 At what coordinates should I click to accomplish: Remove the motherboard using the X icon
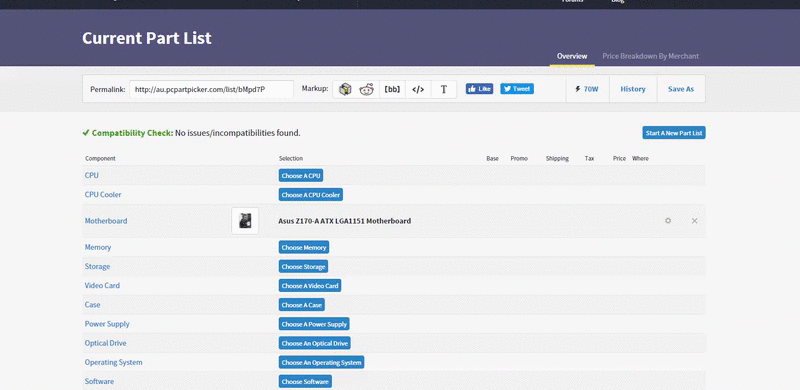tap(694, 221)
